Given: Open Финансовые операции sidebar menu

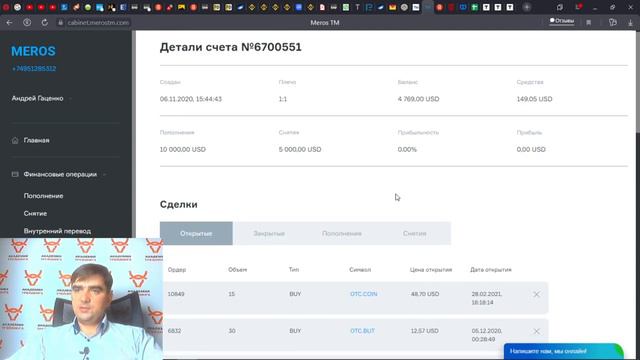Looking at the screenshot, I should pyautogui.click(x=60, y=174).
